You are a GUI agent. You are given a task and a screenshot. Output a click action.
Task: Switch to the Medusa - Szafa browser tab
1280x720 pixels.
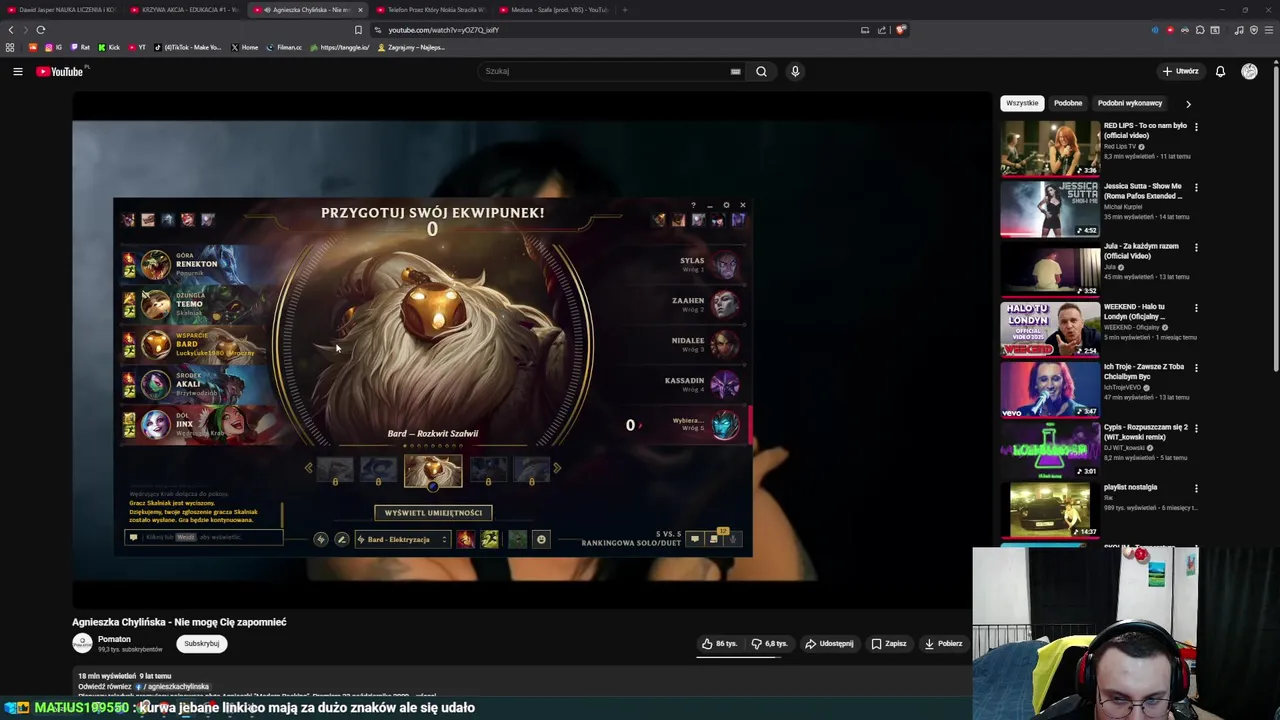tap(553, 10)
